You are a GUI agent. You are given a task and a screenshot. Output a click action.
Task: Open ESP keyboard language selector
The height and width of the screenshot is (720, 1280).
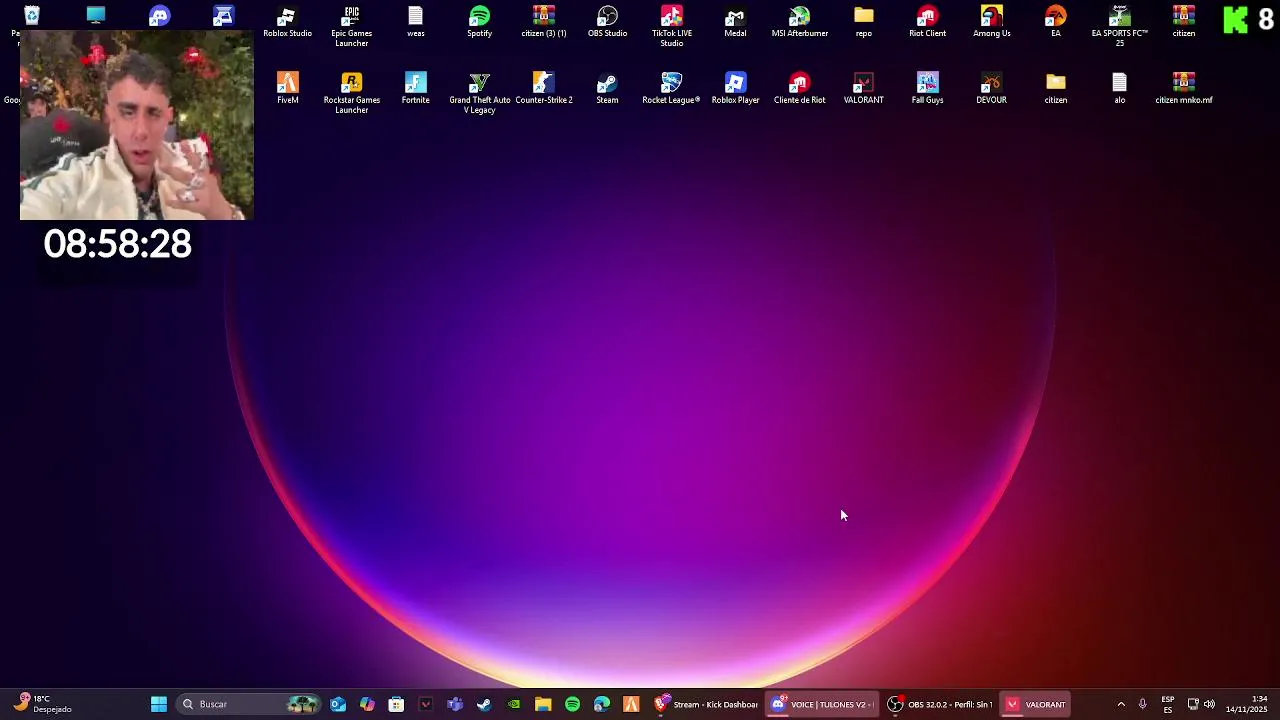[x=1167, y=704]
